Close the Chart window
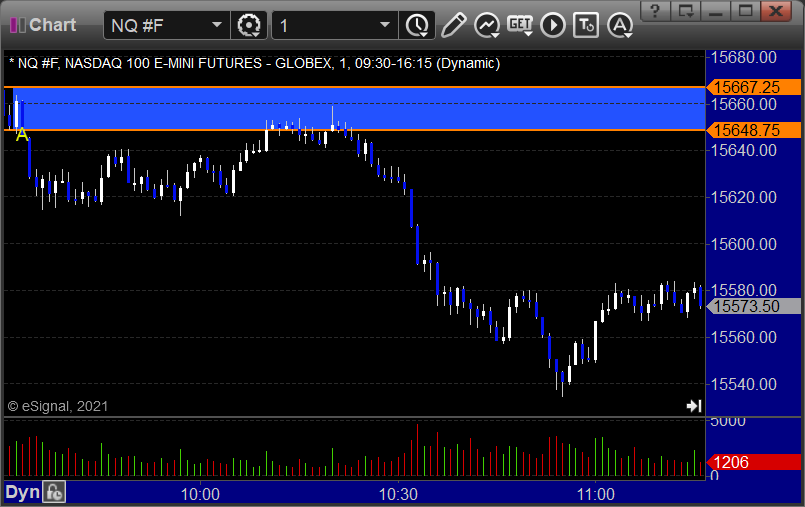 point(776,11)
